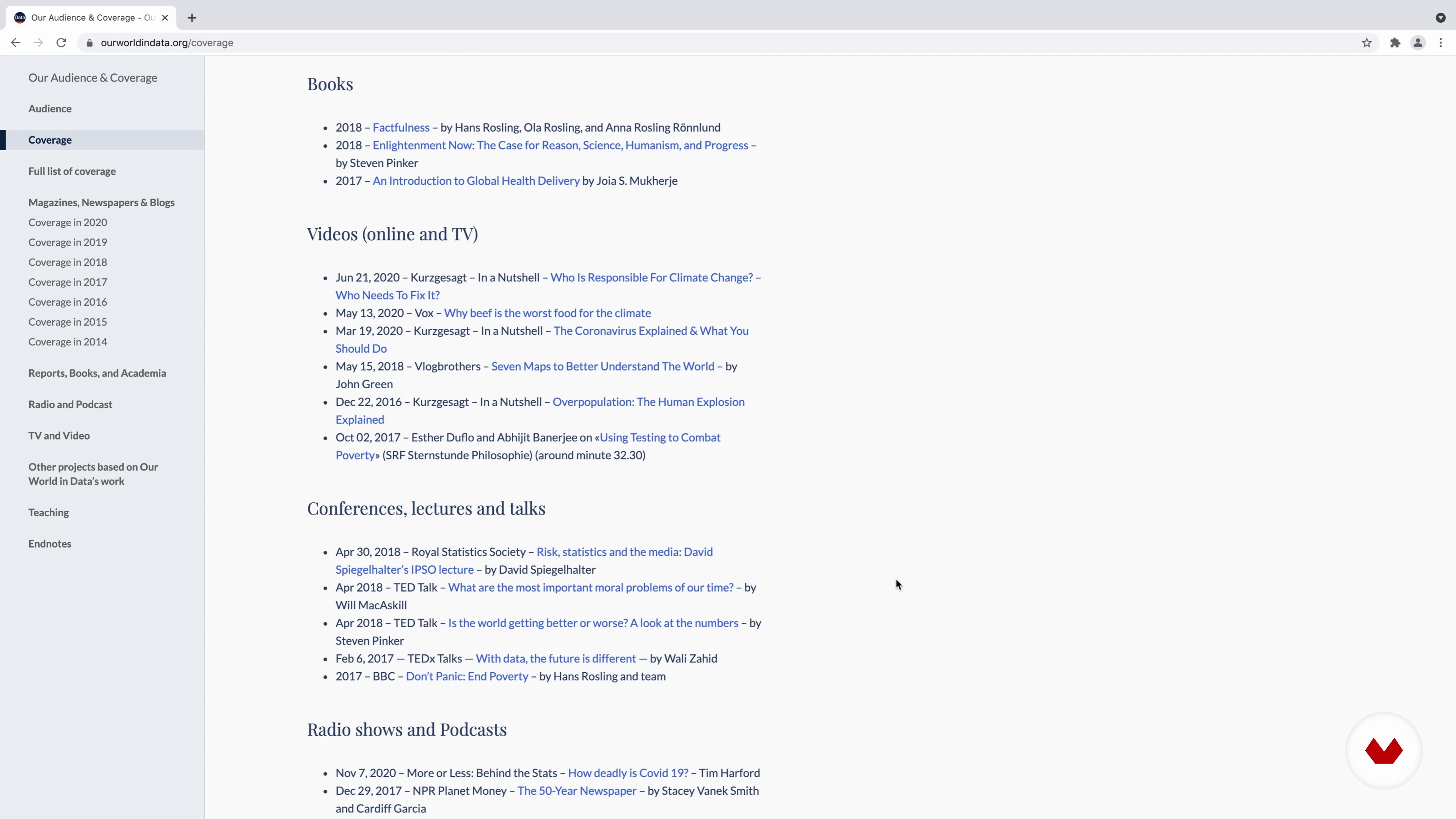Click the Books section heading
Screen dimensions: 1456x819
click(330, 84)
